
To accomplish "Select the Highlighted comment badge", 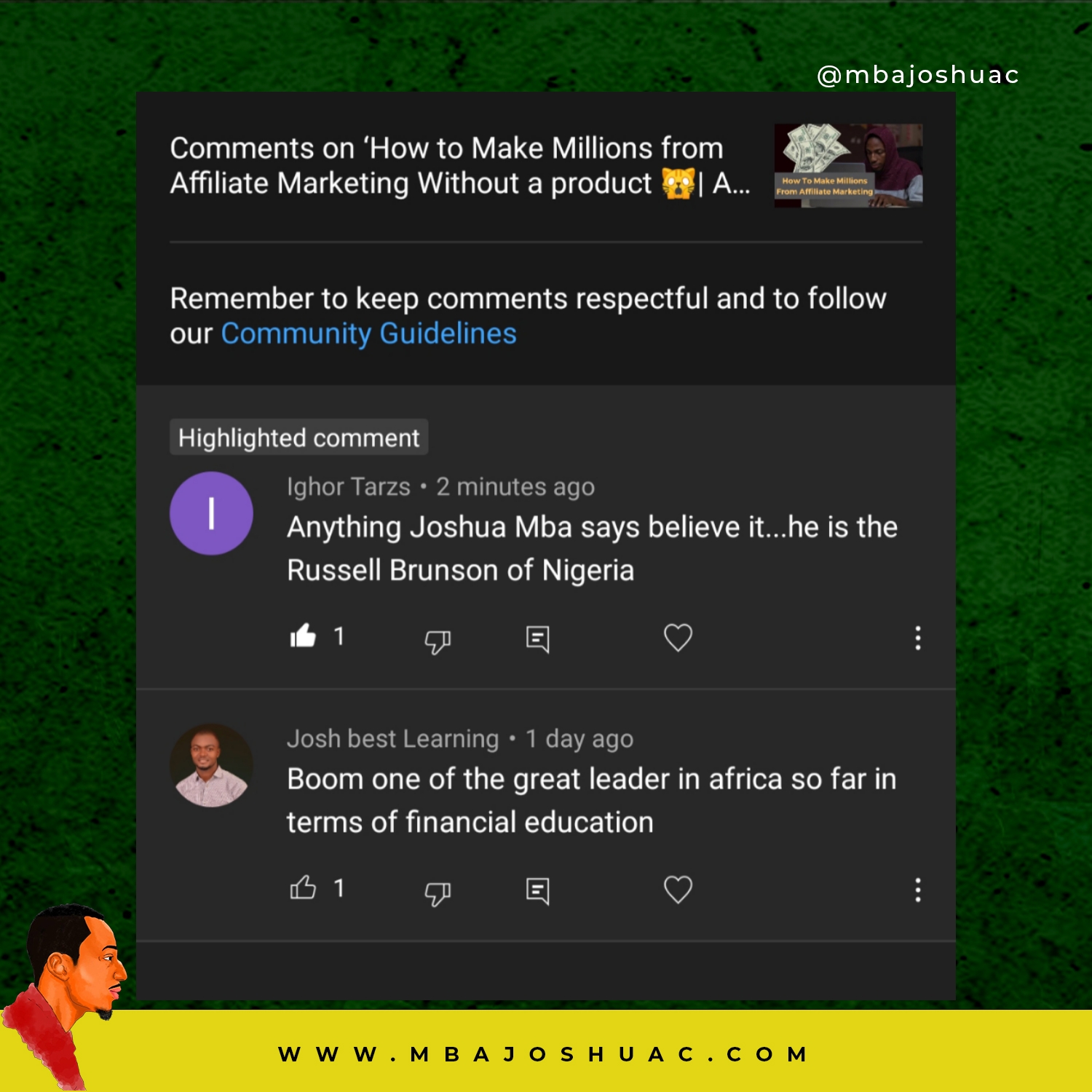I will point(298,438).
